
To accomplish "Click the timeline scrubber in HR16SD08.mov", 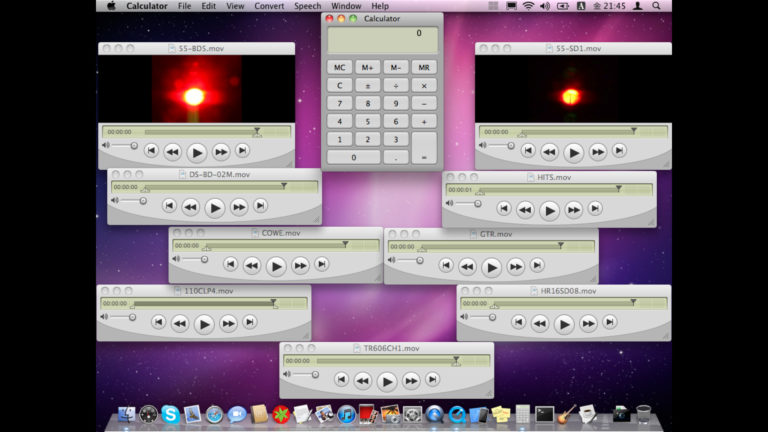I will [560, 303].
